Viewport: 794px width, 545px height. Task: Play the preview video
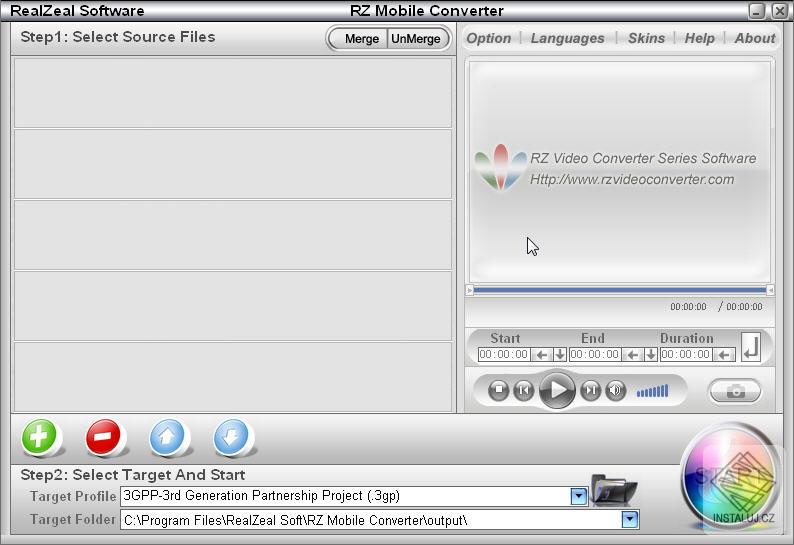point(557,390)
